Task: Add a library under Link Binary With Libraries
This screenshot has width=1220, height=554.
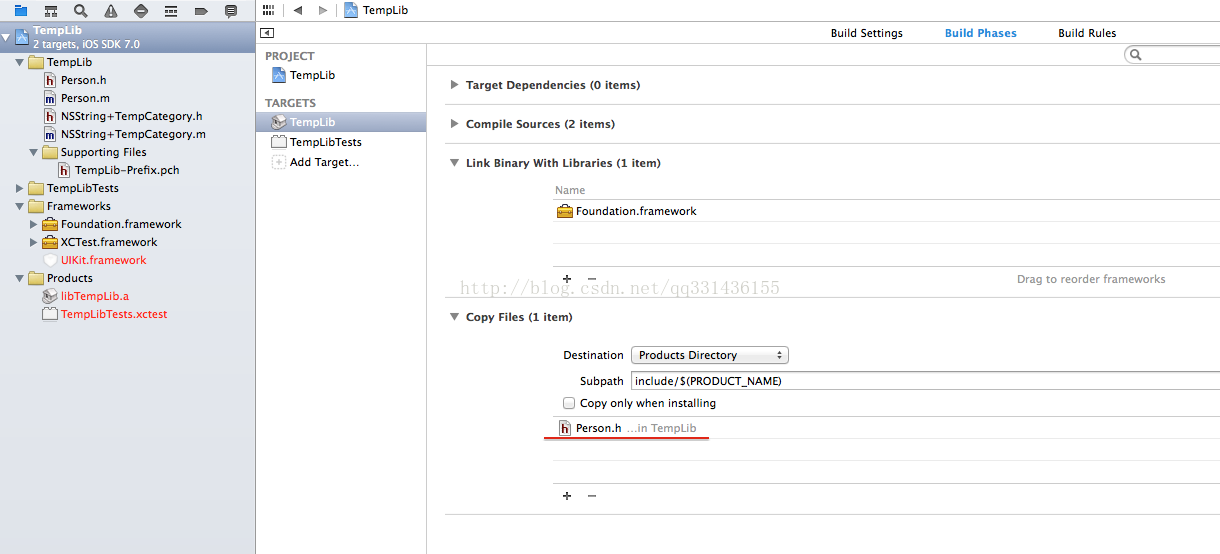Action: point(567,279)
